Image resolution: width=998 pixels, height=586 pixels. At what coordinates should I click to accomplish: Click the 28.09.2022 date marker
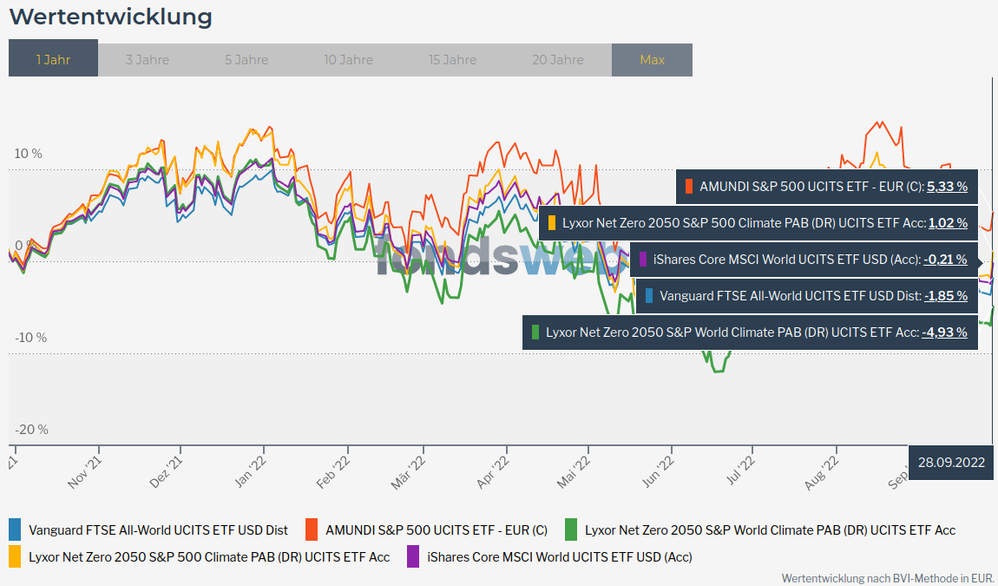click(952, 462)
